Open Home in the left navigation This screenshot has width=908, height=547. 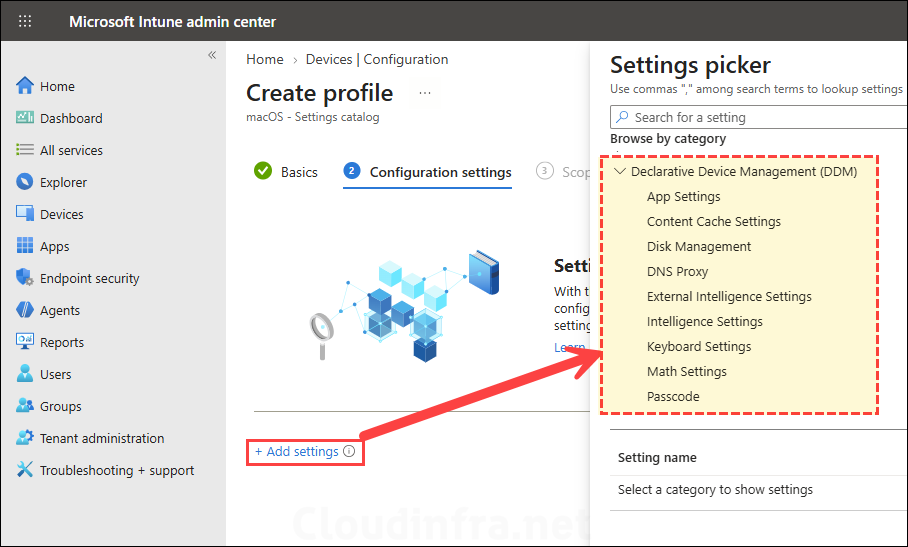click(x=57, y=86)
